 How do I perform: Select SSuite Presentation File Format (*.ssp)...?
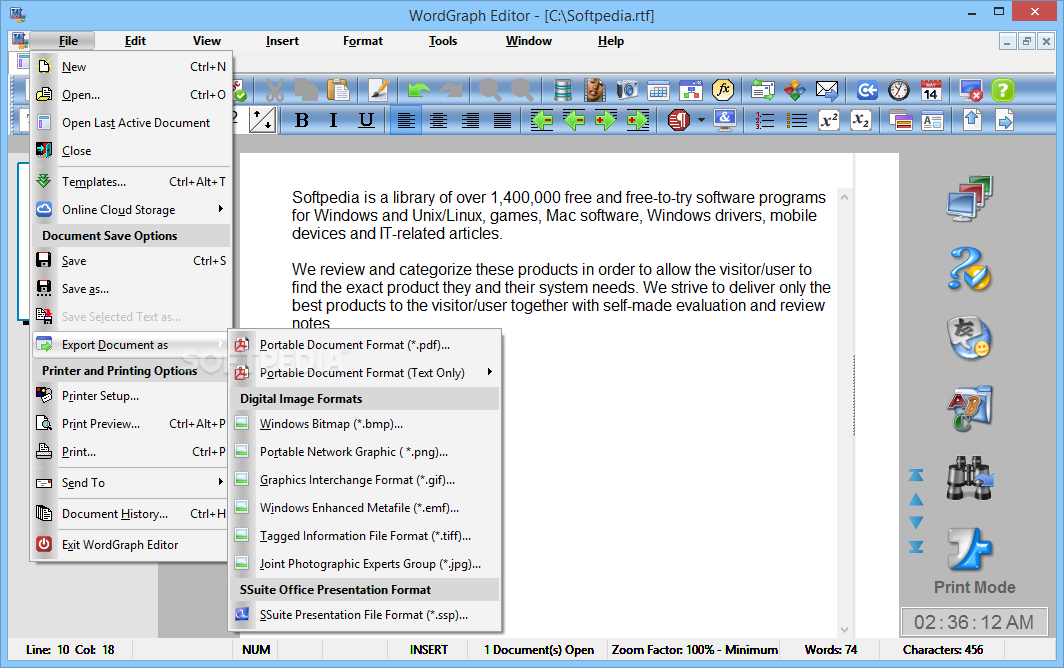365,615
